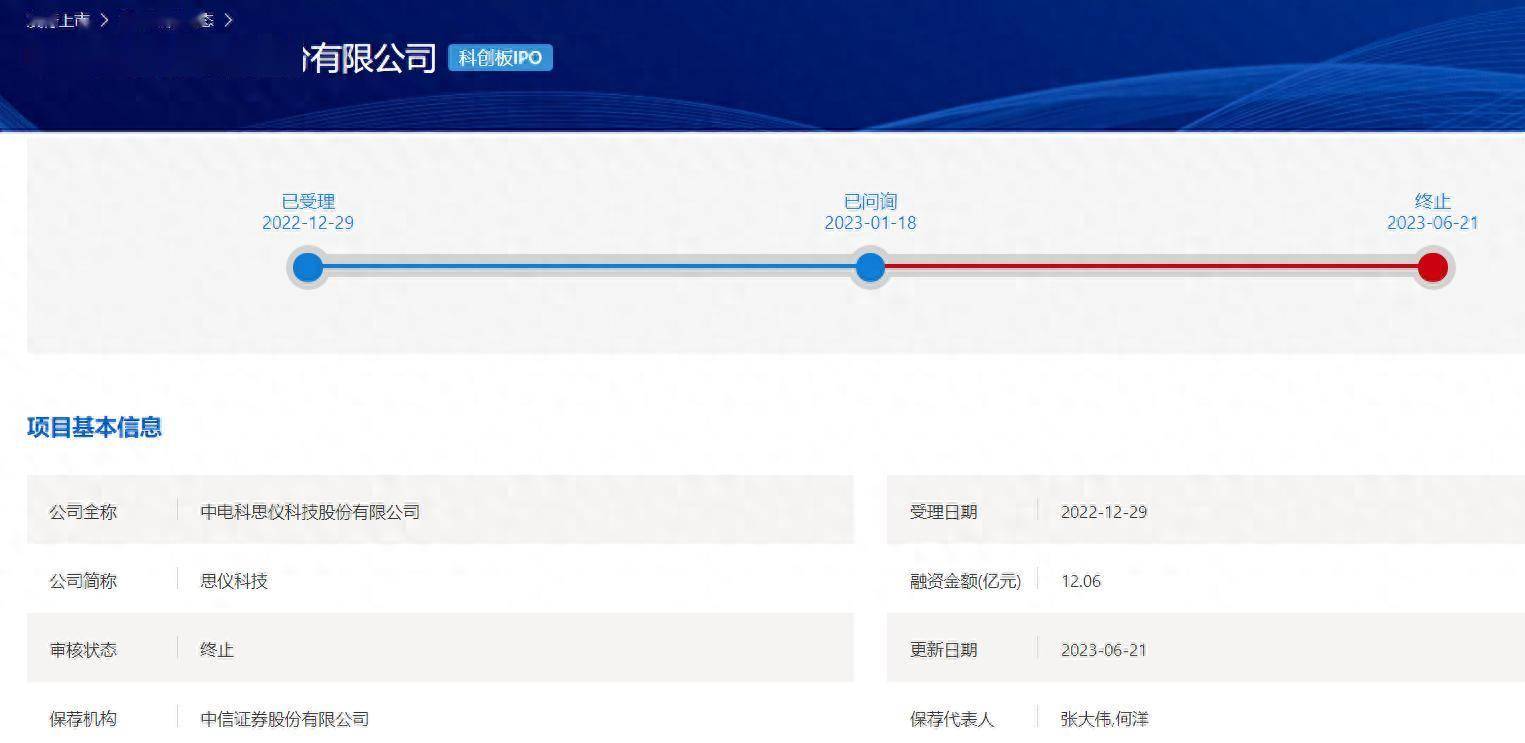The height and width of the screenshot is (743, 1525).
Task: Click the 公司简称 field label
Action: 83,581
